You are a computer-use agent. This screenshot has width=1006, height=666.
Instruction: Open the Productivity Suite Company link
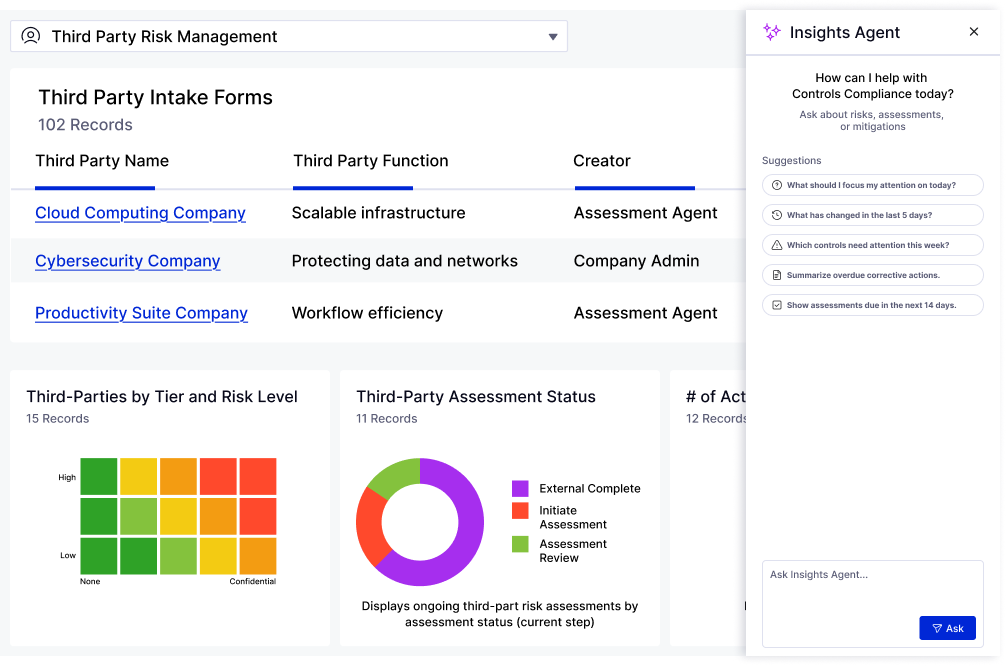(141, 313)
